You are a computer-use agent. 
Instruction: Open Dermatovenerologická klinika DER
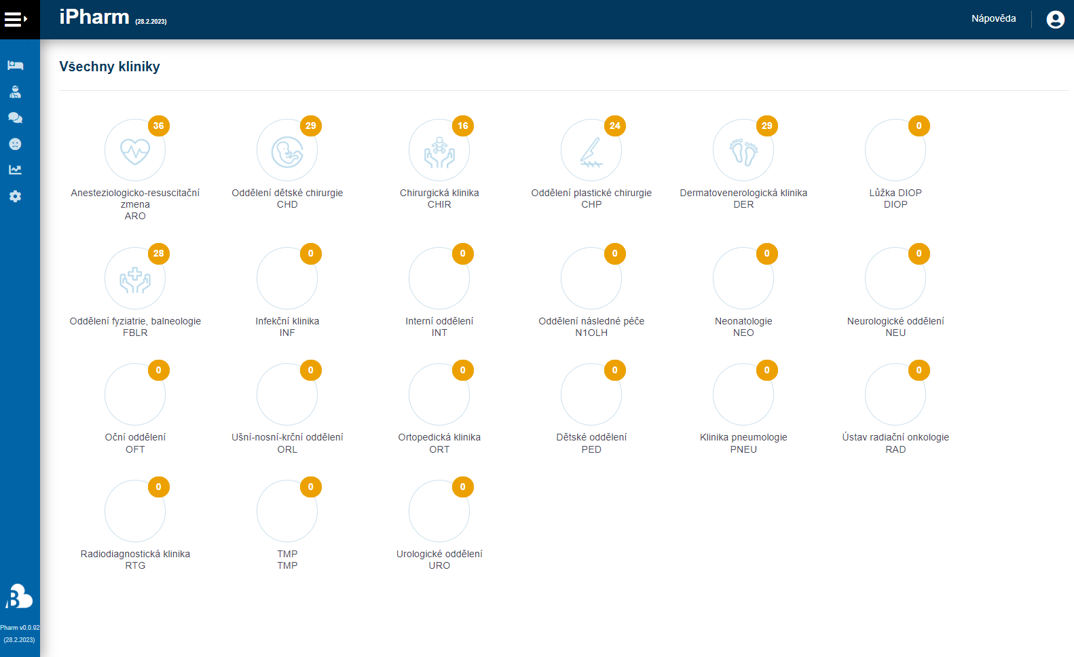[x=743, y=150]
